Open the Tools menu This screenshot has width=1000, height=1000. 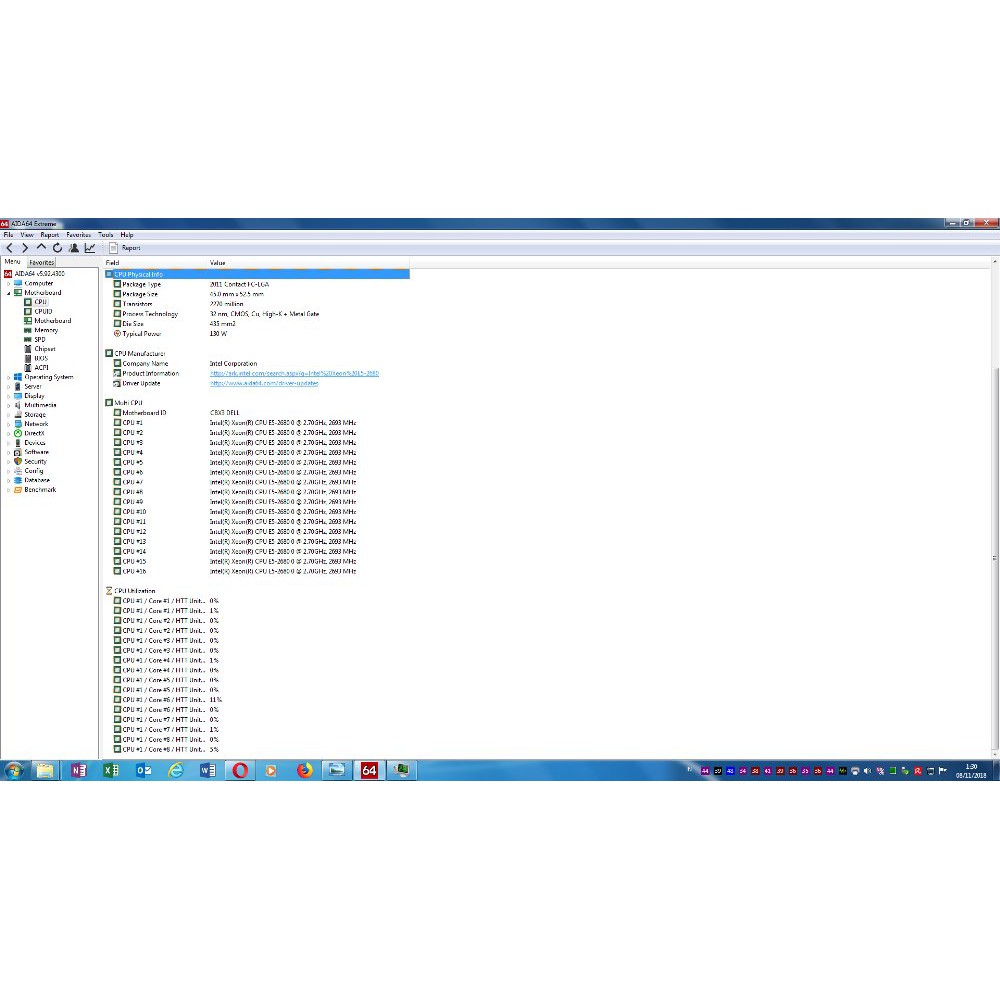(x=106, y=235)
